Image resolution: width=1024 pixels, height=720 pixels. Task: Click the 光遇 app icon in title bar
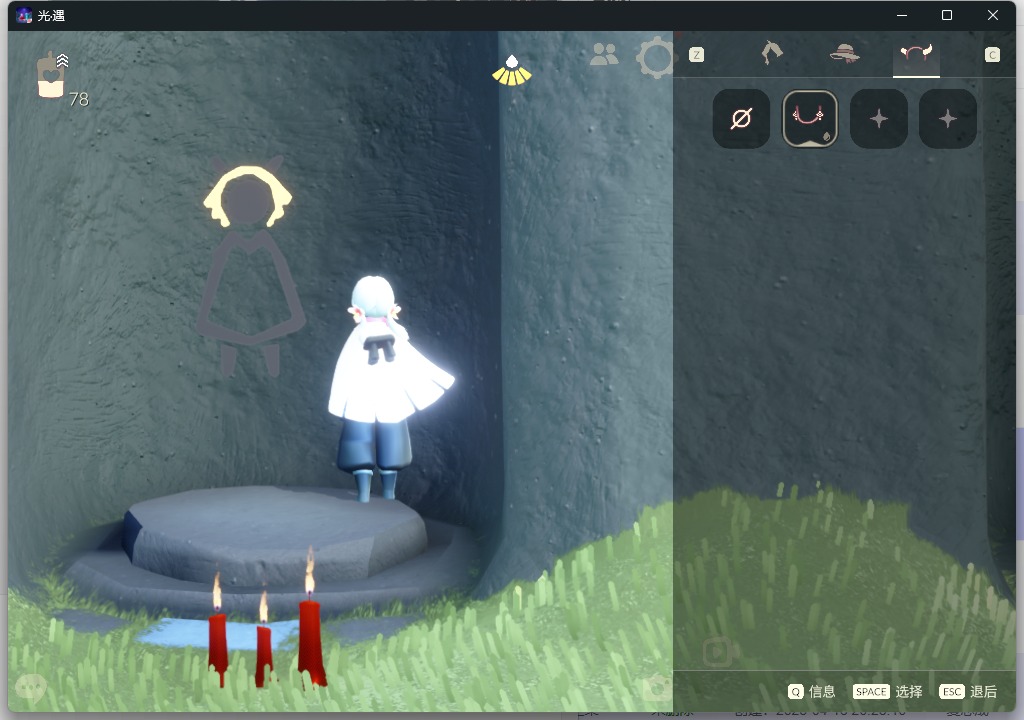click(24, 15)
